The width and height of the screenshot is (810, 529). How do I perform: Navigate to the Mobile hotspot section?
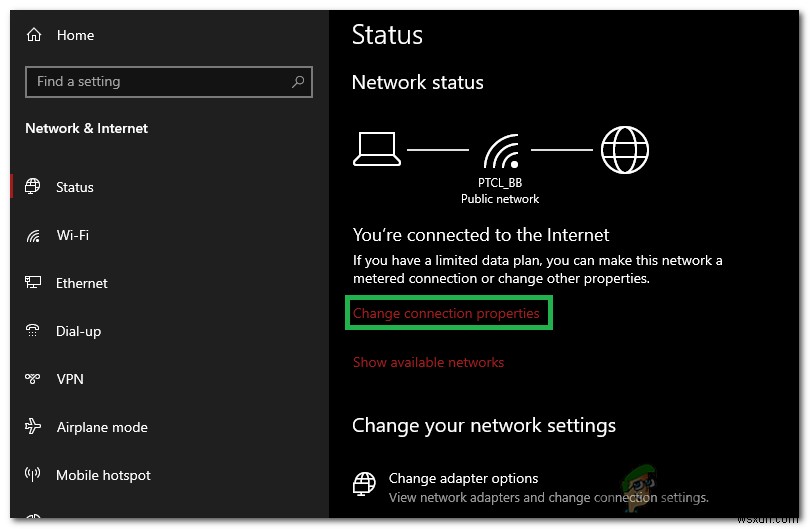103,475
